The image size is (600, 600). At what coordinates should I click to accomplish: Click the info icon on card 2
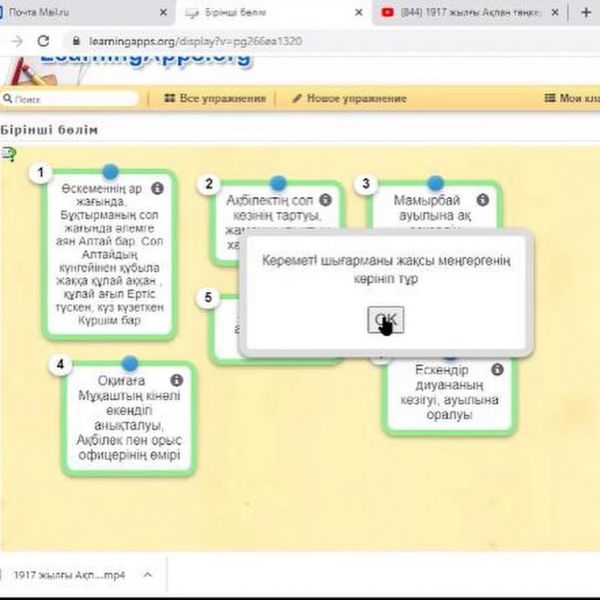point(324,199)
